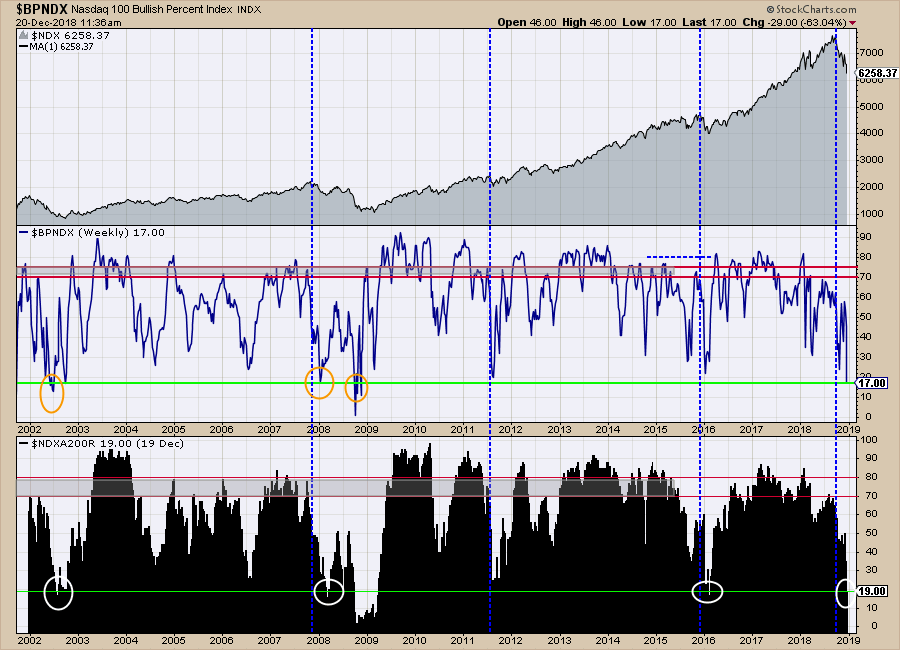Click the 6258.37 price tag on the right axis

(877, 73)
